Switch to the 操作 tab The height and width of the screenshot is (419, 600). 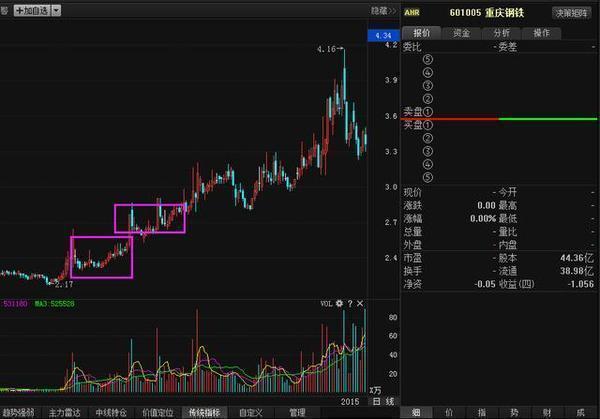[541, 33]
